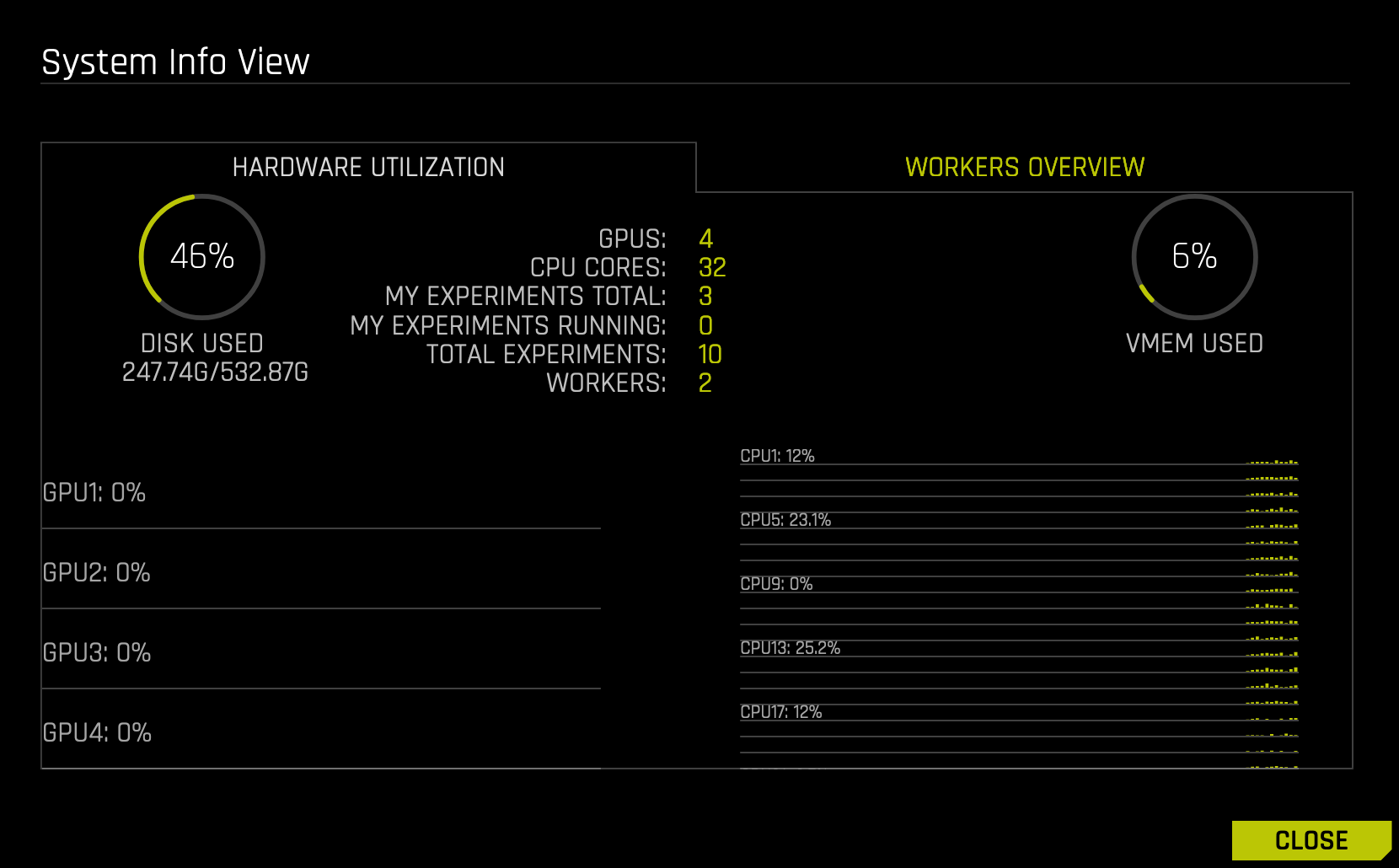Select the GPU2 utilization row
The width and height of the screenshot is (1399, 868).
[x=95, y=572]
